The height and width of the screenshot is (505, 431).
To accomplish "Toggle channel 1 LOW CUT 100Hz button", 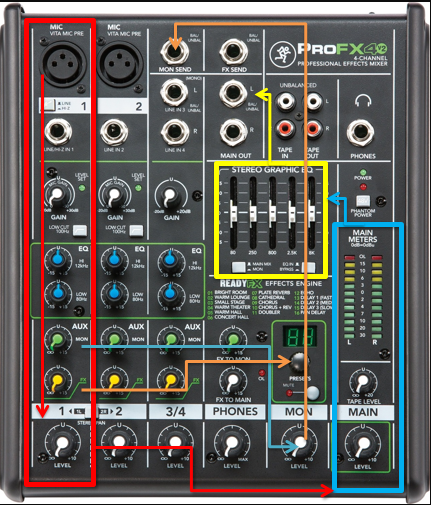I will 80,230.
